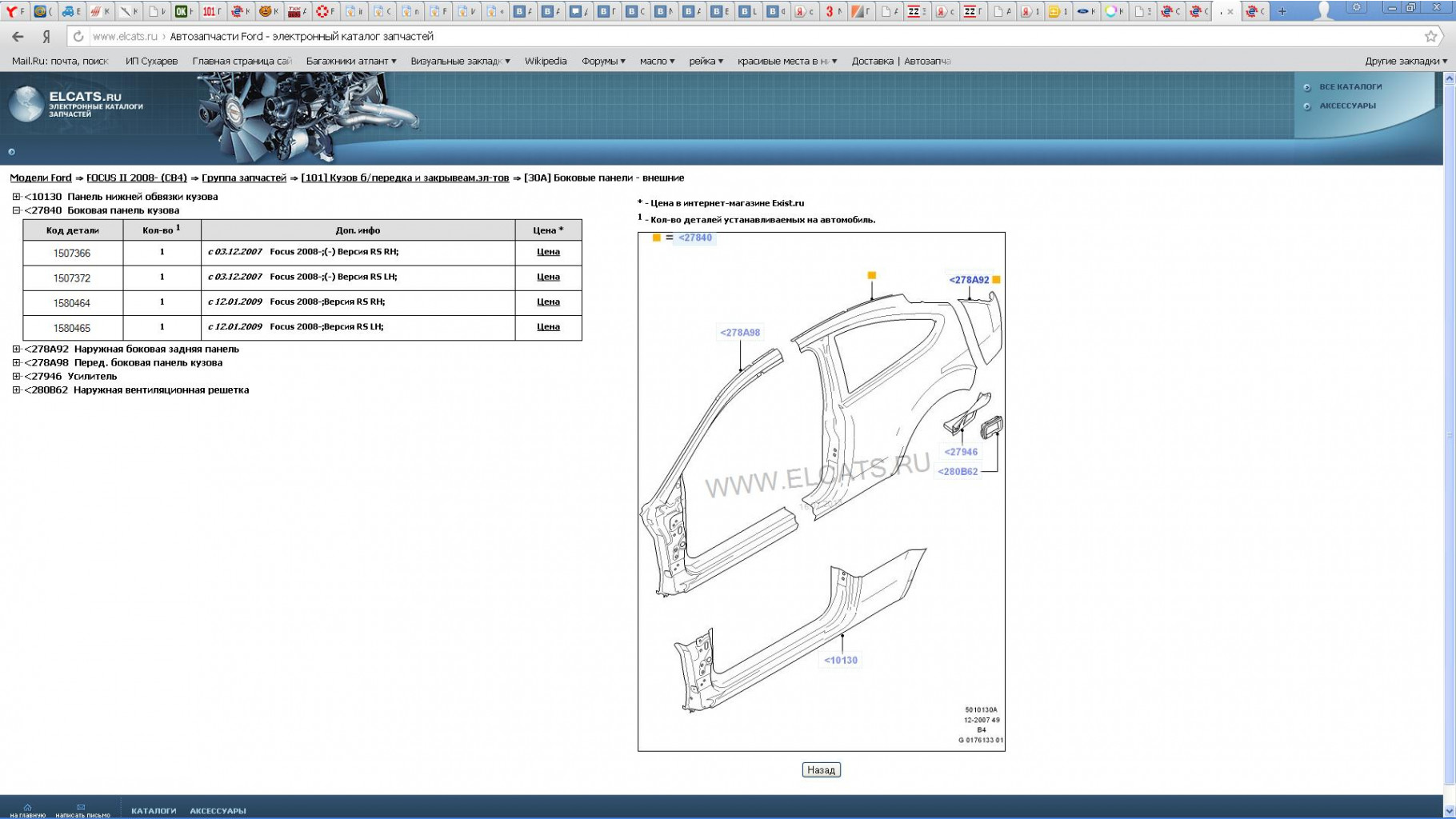
Task: Open a new tab with plus icon
Action: tap(1282, 11)
